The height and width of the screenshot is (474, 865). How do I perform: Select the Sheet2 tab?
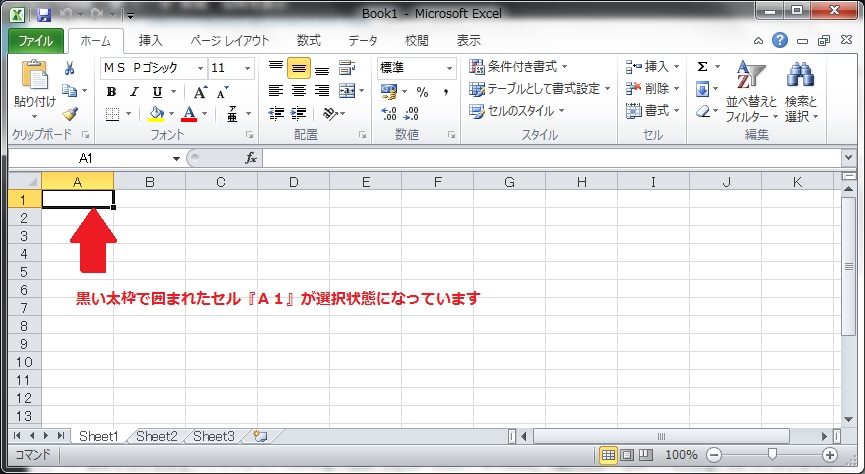coord(157,436)
